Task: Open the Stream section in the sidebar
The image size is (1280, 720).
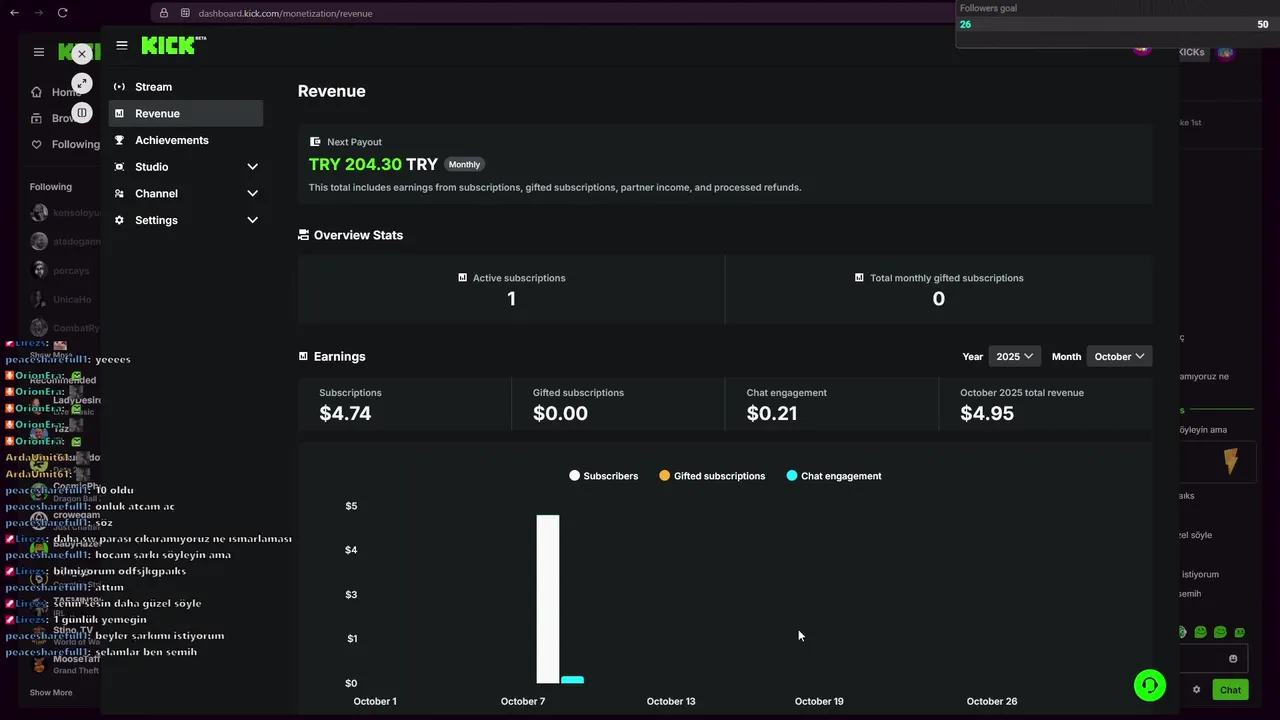Action: (186, 87)
